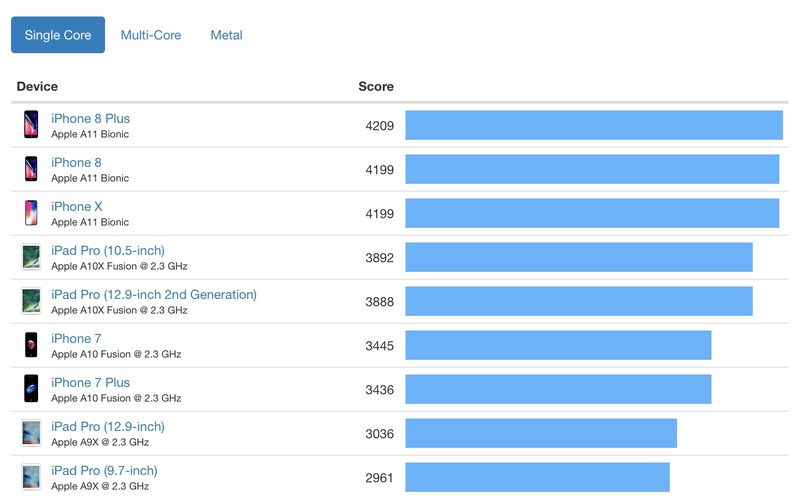
Task: Click the score value 4209
Action: tap(380, 126)
